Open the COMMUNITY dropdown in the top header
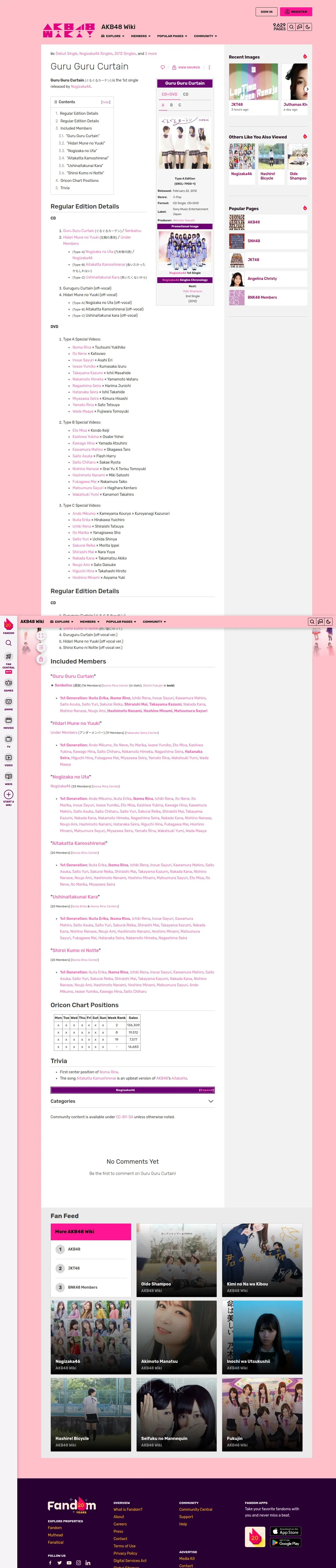This screenshot has width=336, height=1568. [x=205, y=36]
